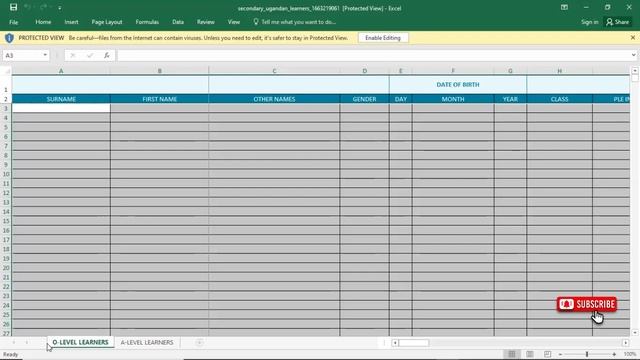The height and width of the screenshot is (360, 640).
Task: Switch to Page Break Preview icon
Action: click(x=547, y=354)
